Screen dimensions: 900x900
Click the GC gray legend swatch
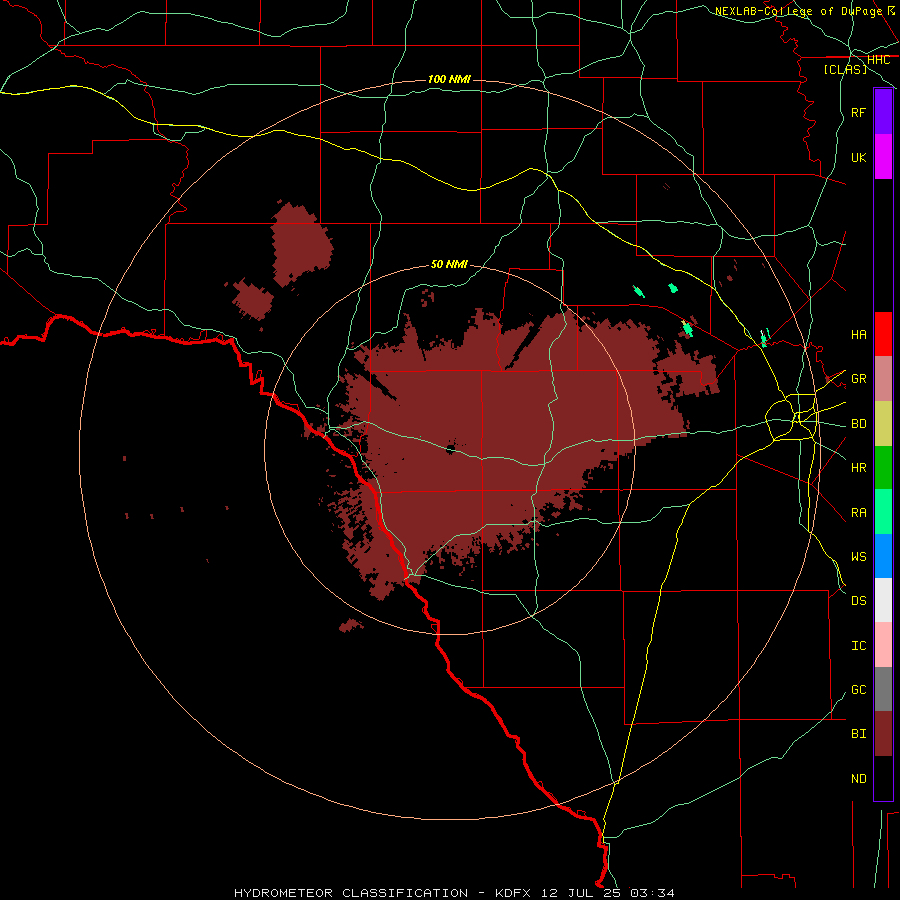pyautogui.click(x=883, y=689)
